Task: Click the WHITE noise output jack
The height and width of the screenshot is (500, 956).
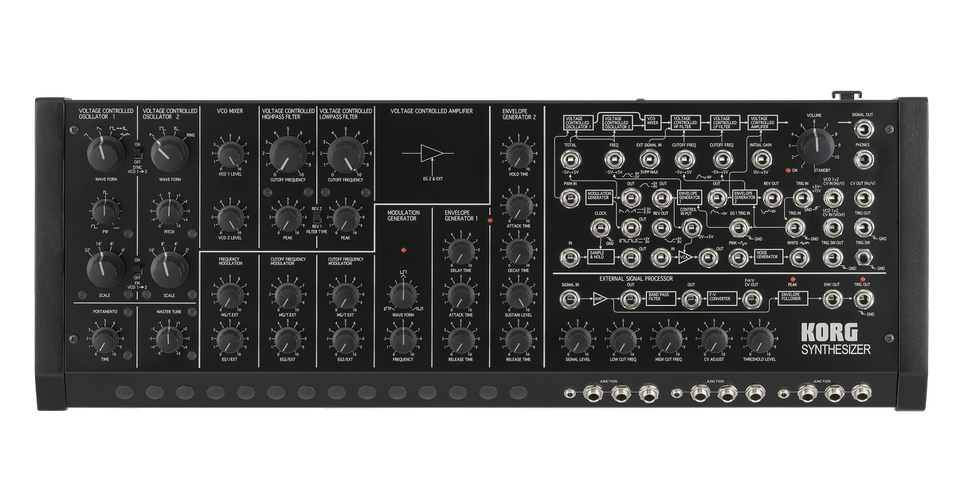Action: tap(799, 258)
